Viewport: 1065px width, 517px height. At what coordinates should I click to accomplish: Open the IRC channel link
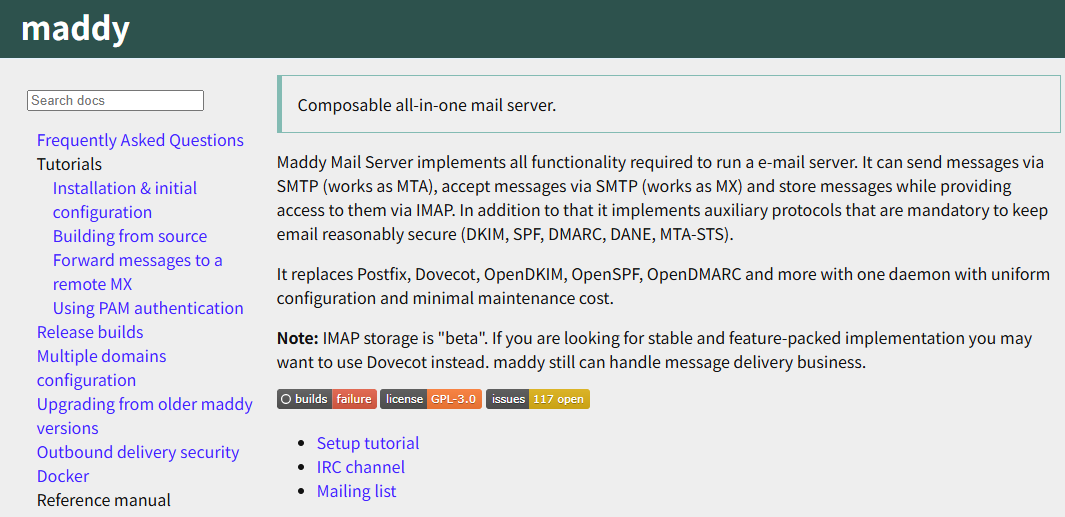[361, 467]
